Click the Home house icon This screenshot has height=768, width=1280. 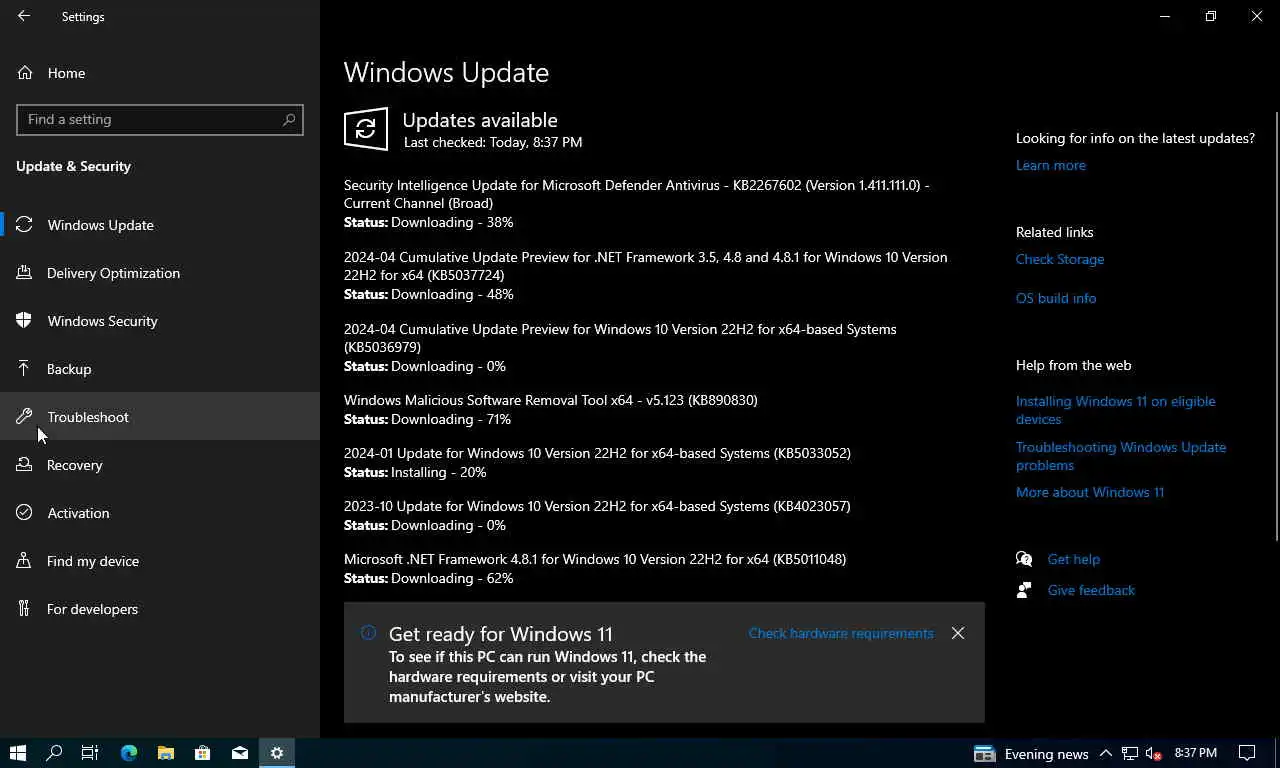24,73
